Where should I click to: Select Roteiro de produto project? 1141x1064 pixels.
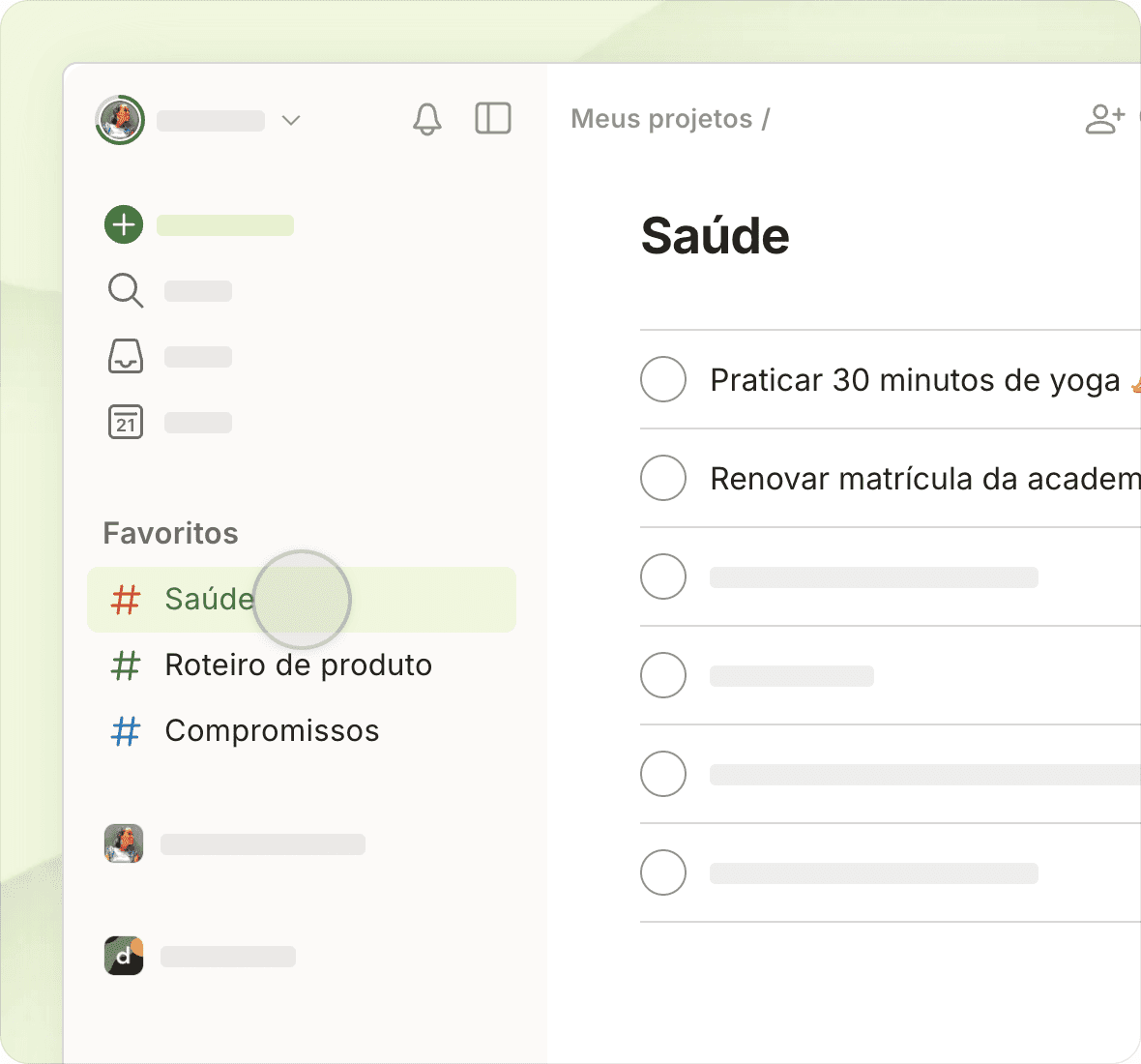[x=298, y=665]
